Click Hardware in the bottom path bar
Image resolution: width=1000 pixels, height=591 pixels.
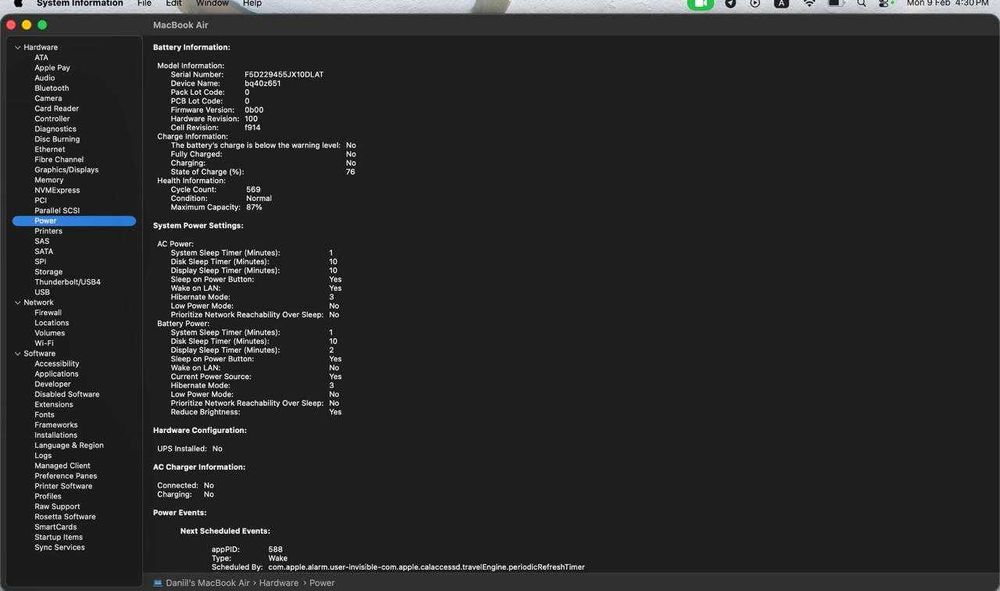click(x=279, y=583)
